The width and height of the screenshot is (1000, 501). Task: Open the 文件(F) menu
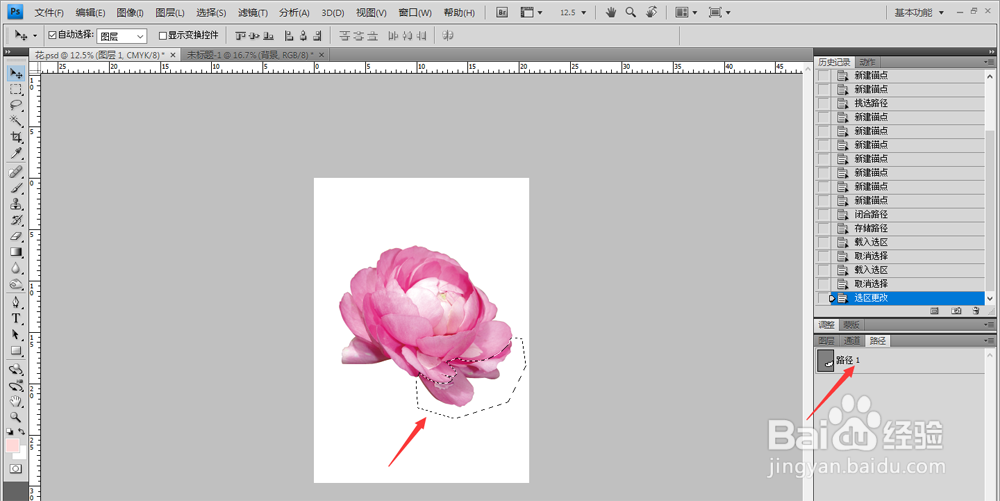48,13
